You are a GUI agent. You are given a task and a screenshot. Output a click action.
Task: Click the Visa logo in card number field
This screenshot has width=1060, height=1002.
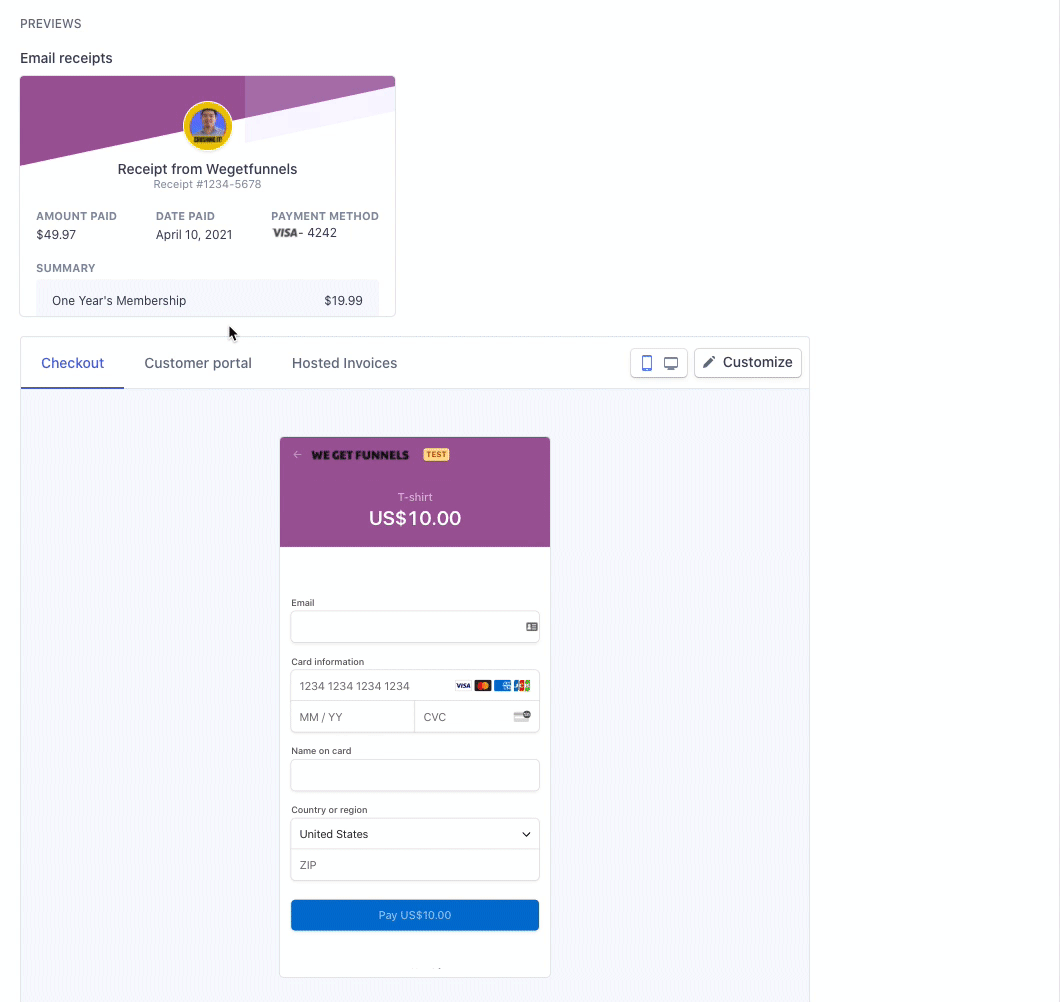(463, 686)
